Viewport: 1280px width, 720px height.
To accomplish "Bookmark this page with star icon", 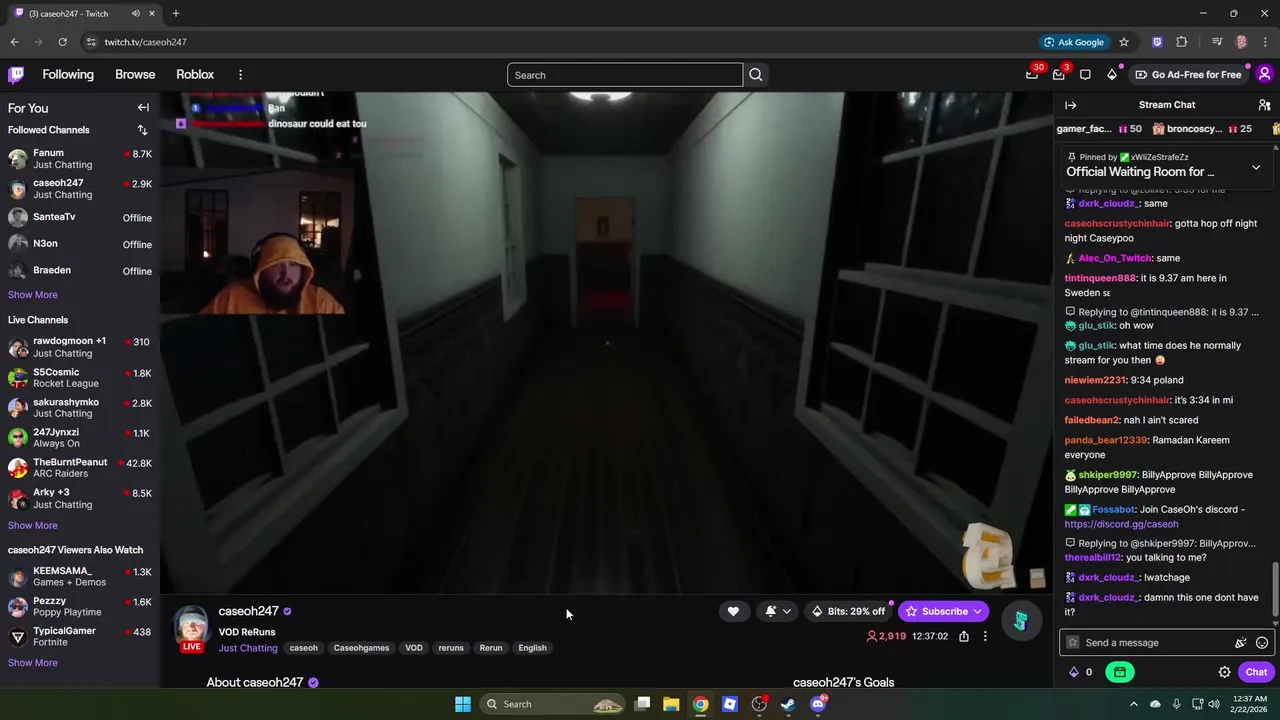I will pyautogui.click(x=1124, y=42).
